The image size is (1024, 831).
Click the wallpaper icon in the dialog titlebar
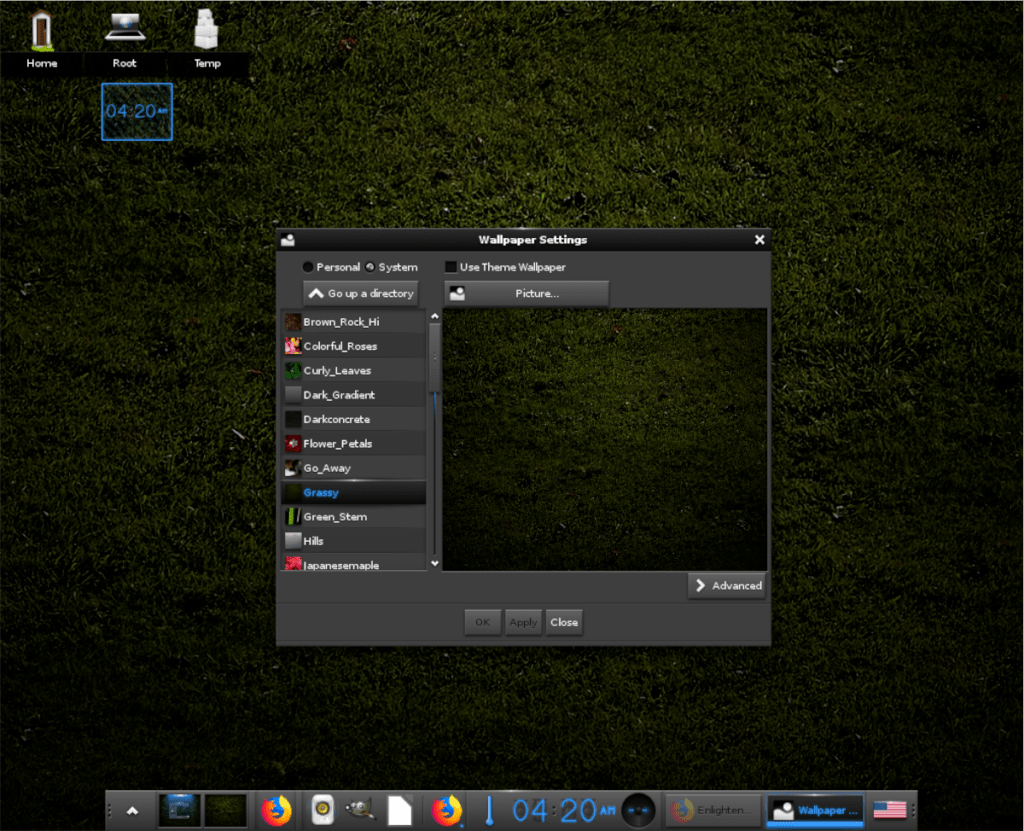[289, 240]
